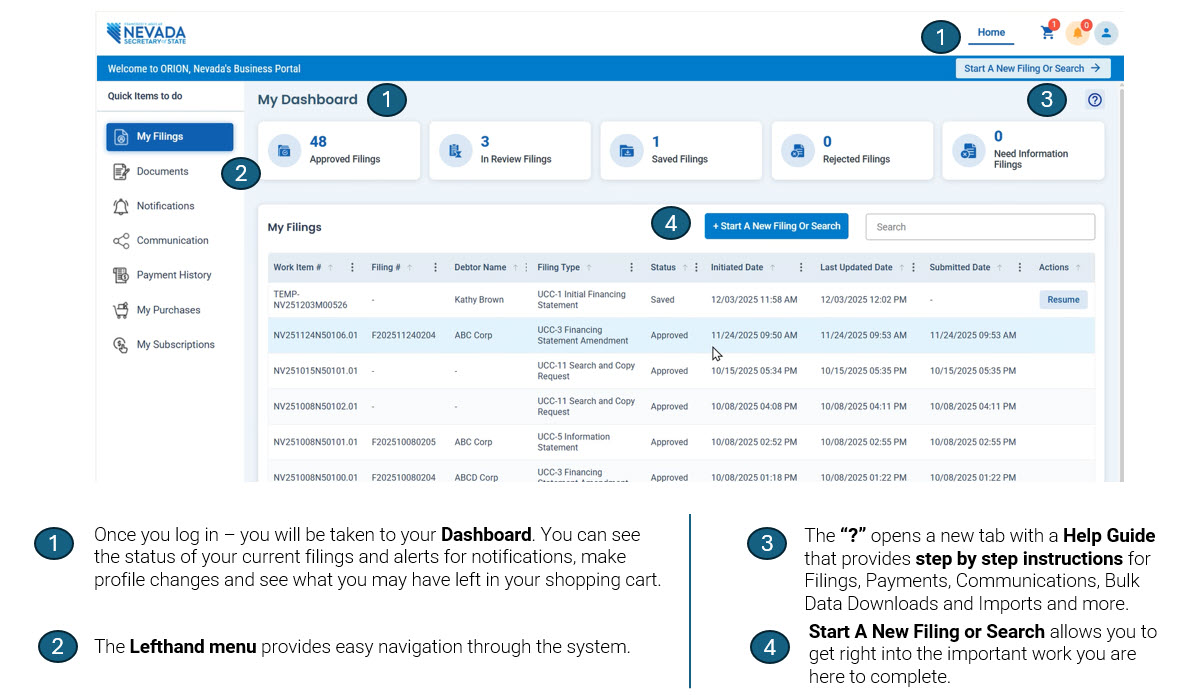Open Notifications in left menu

[x=165, y=206]
